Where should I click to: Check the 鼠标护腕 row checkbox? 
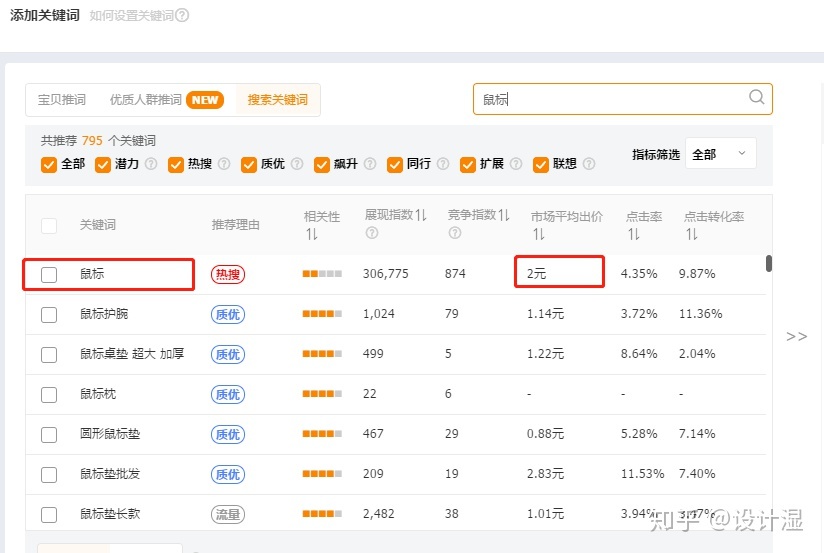49,314
